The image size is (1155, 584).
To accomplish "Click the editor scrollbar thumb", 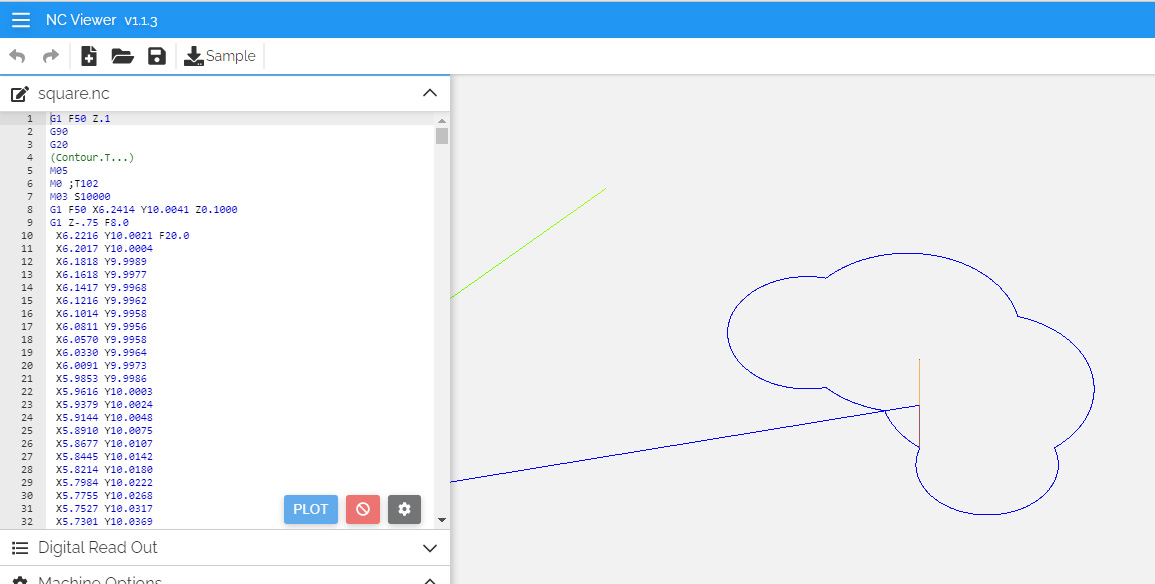I will [442, 136].
